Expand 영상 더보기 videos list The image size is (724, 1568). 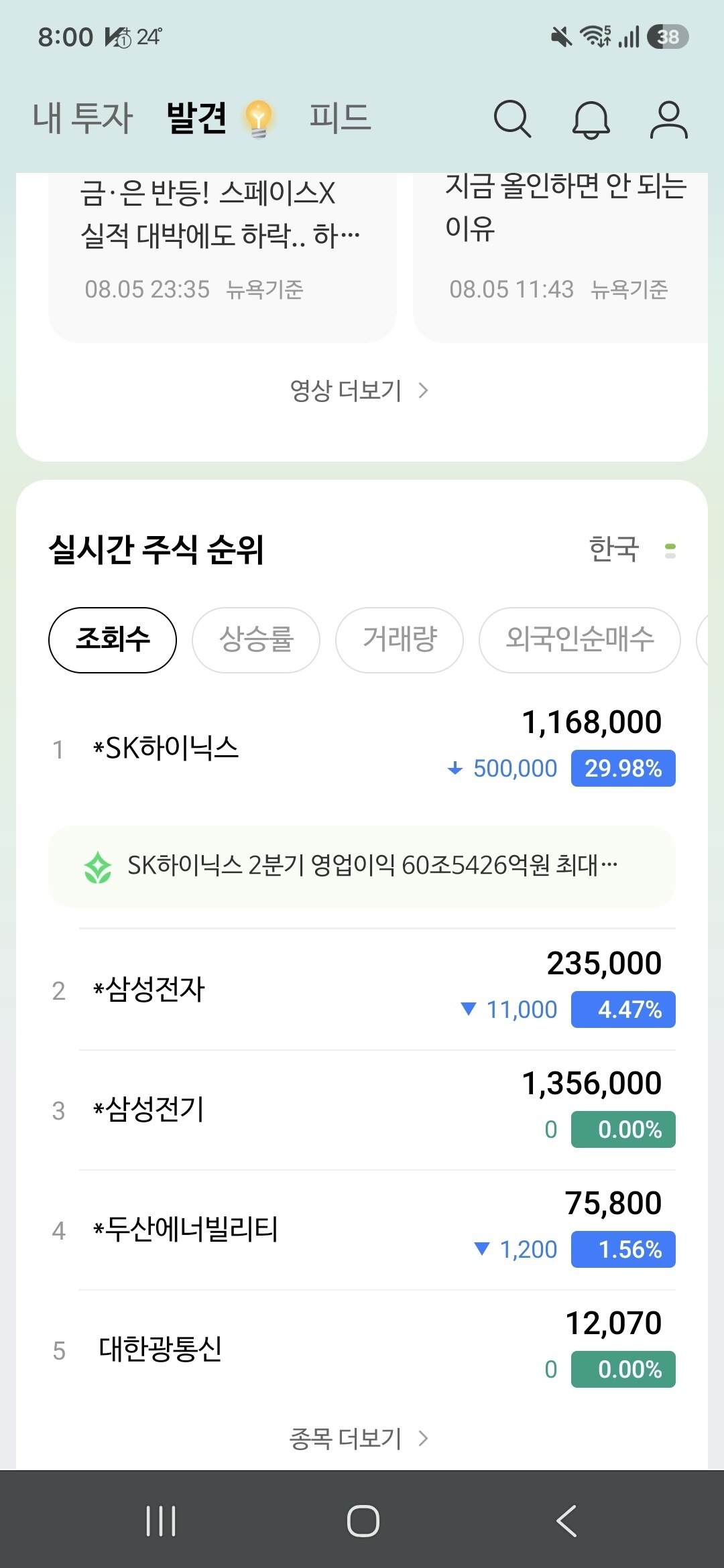(x=359, y=390)
